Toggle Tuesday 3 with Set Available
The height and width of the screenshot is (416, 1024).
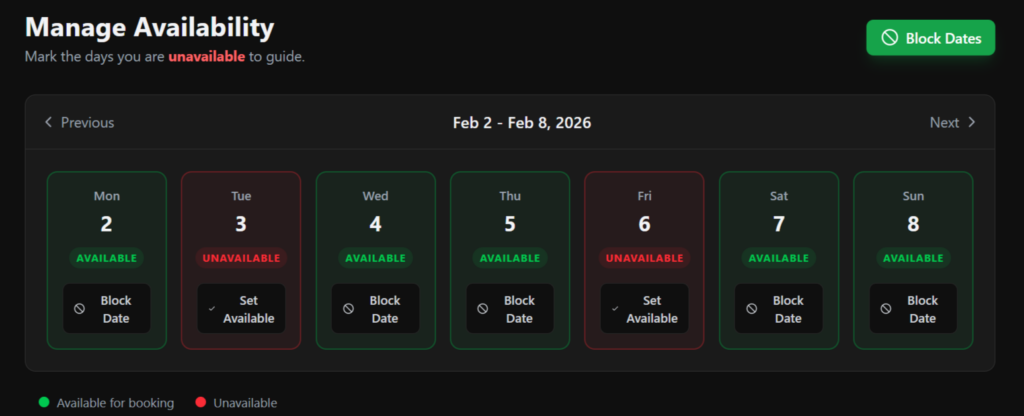coord(241,309)
